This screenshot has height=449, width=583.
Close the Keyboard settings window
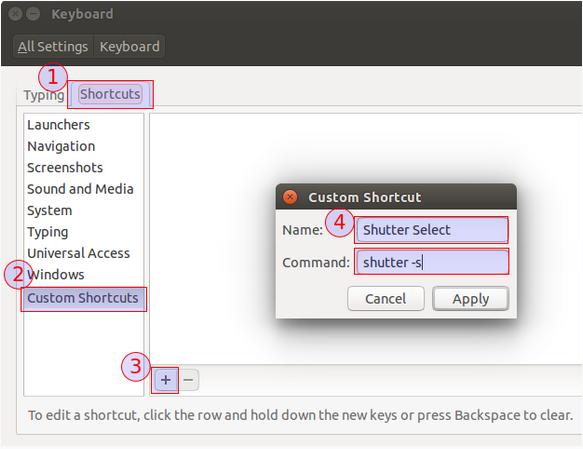[x=15, y=14]
